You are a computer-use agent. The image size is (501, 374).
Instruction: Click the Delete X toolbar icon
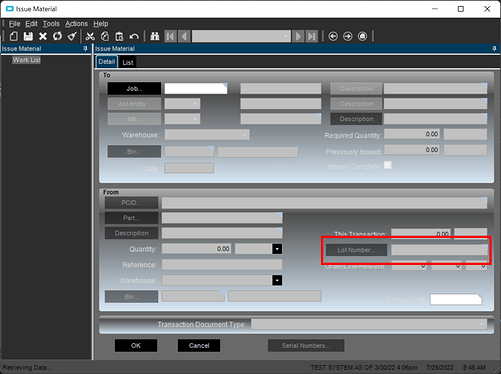point(43,36)
